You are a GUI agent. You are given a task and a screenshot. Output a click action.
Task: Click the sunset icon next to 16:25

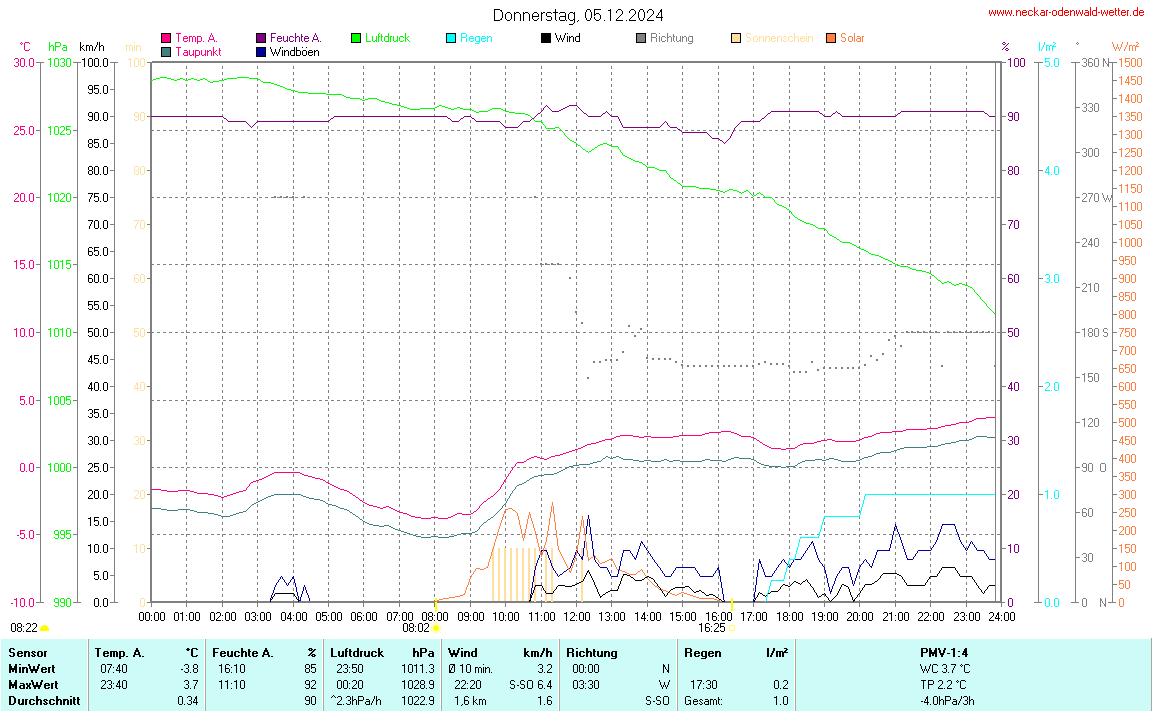[732, 628]
